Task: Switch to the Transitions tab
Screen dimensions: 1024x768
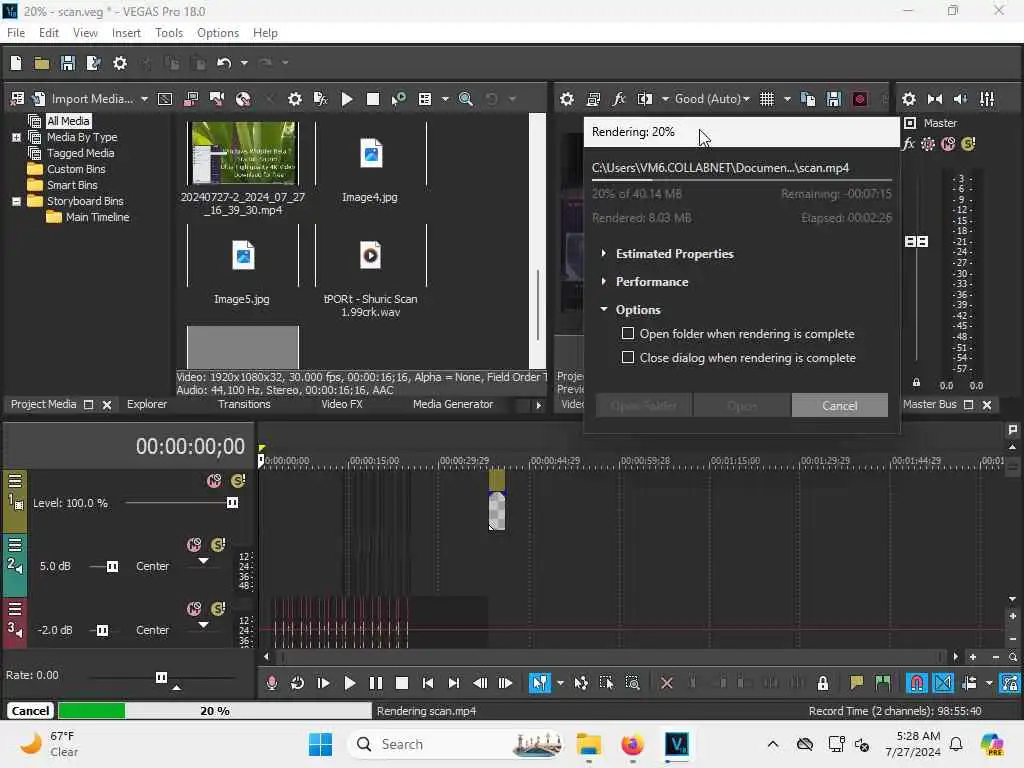Action: click(244, 405)
